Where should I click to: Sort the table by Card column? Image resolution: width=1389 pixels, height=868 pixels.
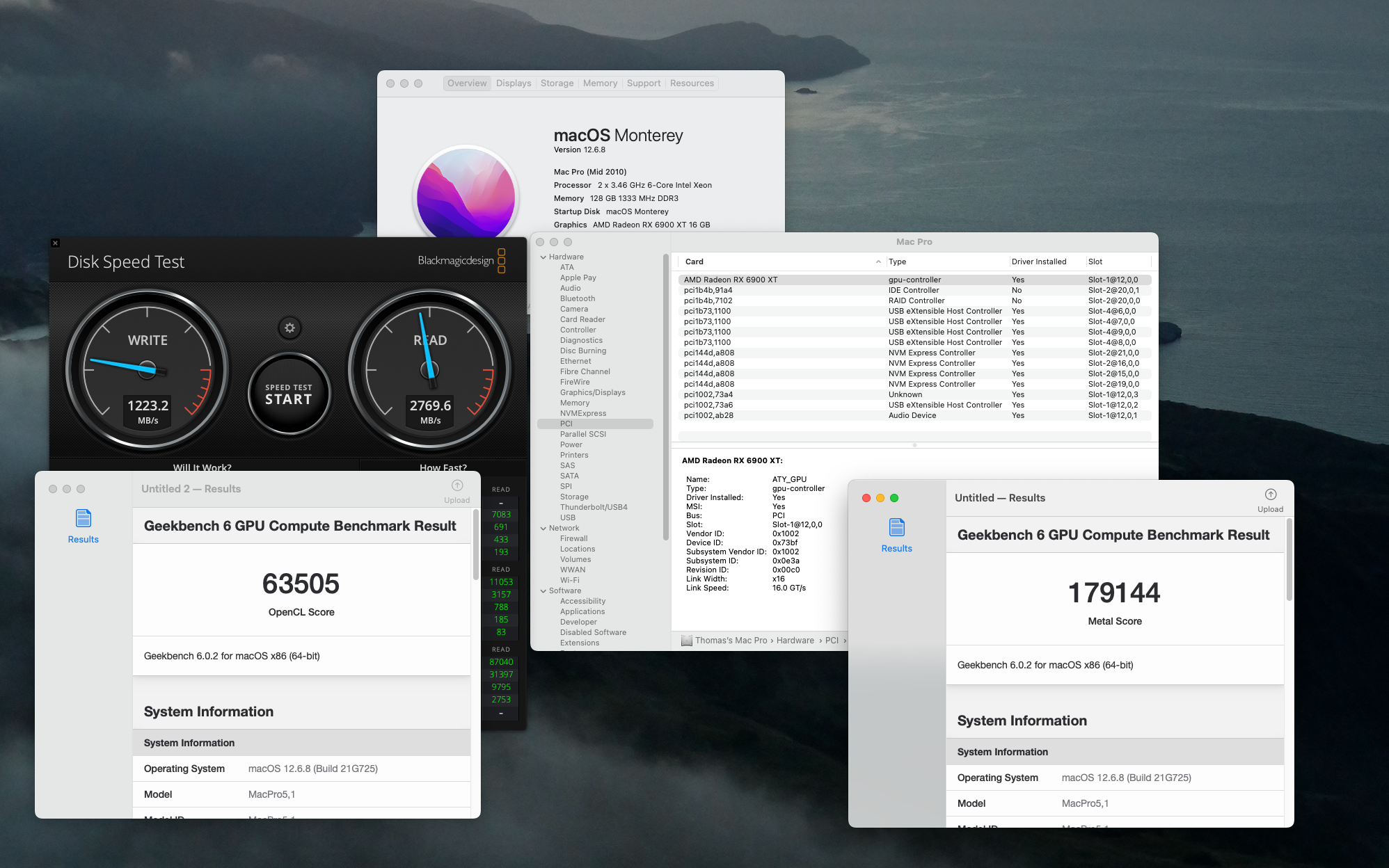tap(783, 262)
